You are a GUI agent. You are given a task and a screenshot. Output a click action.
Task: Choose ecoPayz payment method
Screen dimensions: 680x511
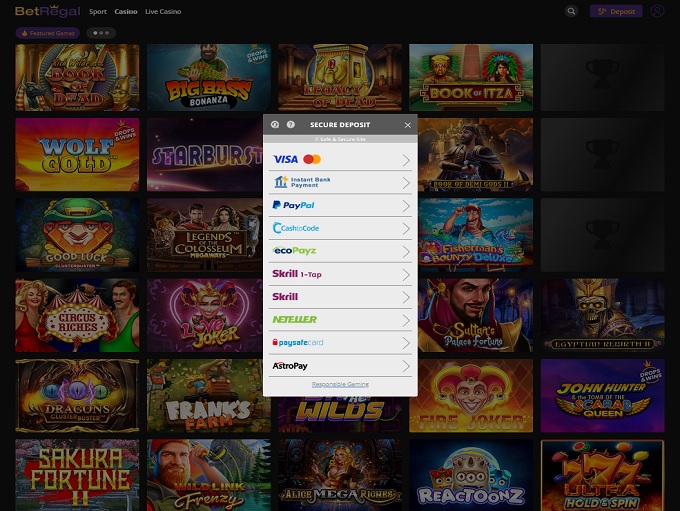click(x=340, y=251)
